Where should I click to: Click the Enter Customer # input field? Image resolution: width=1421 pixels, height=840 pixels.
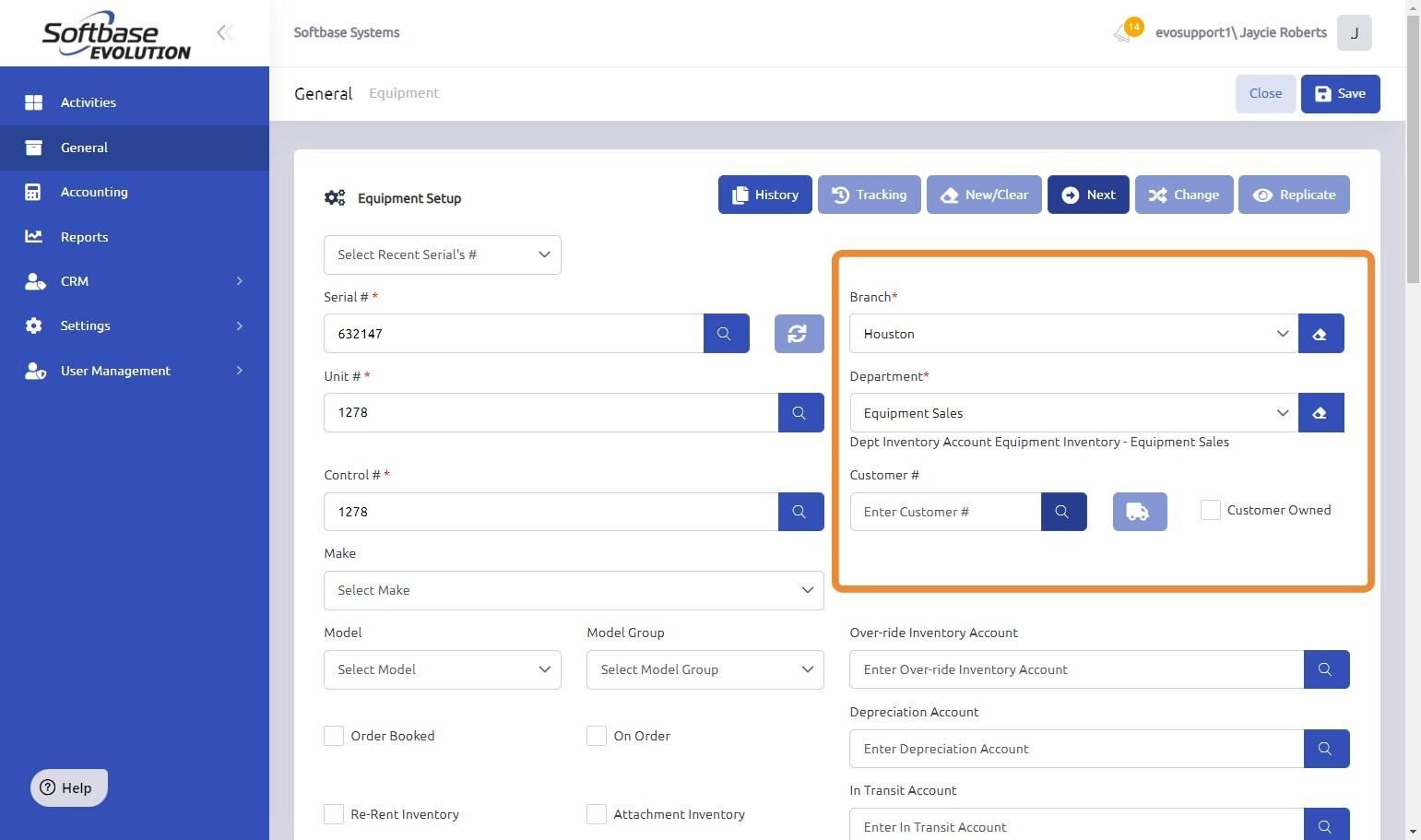click(x=945, y=512)
